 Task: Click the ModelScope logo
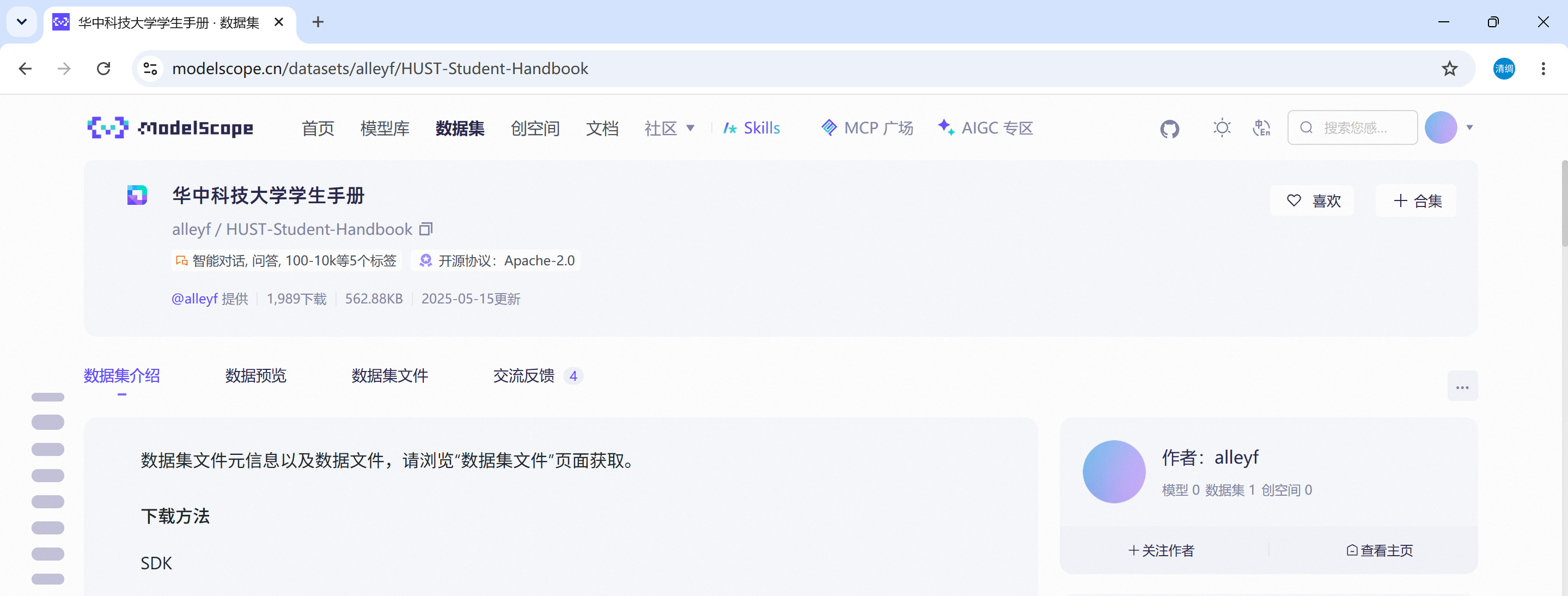click(170, 128)
